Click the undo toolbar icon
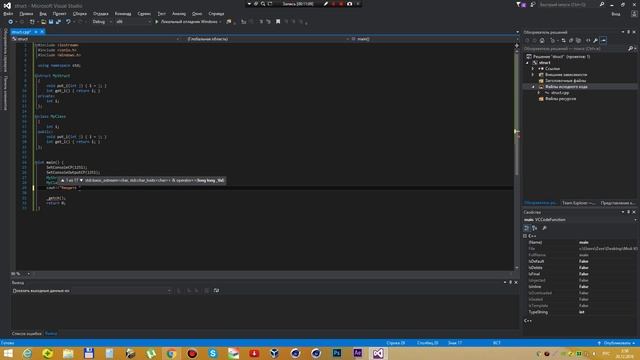Viewport: 640px width, 360px height. [x=68, y=22]
